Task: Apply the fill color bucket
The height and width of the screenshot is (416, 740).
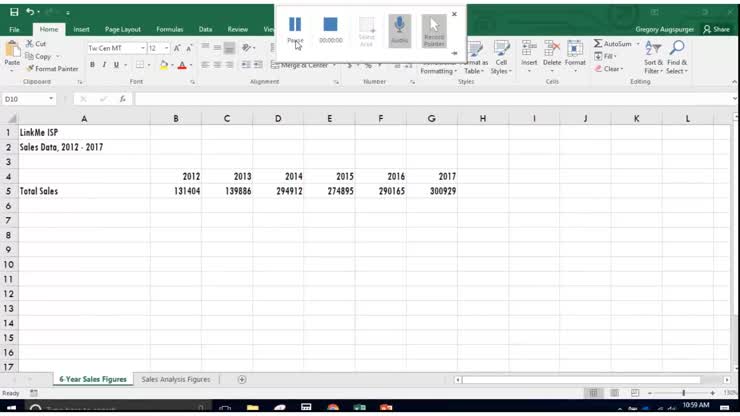Action: (x=164, y=65)
